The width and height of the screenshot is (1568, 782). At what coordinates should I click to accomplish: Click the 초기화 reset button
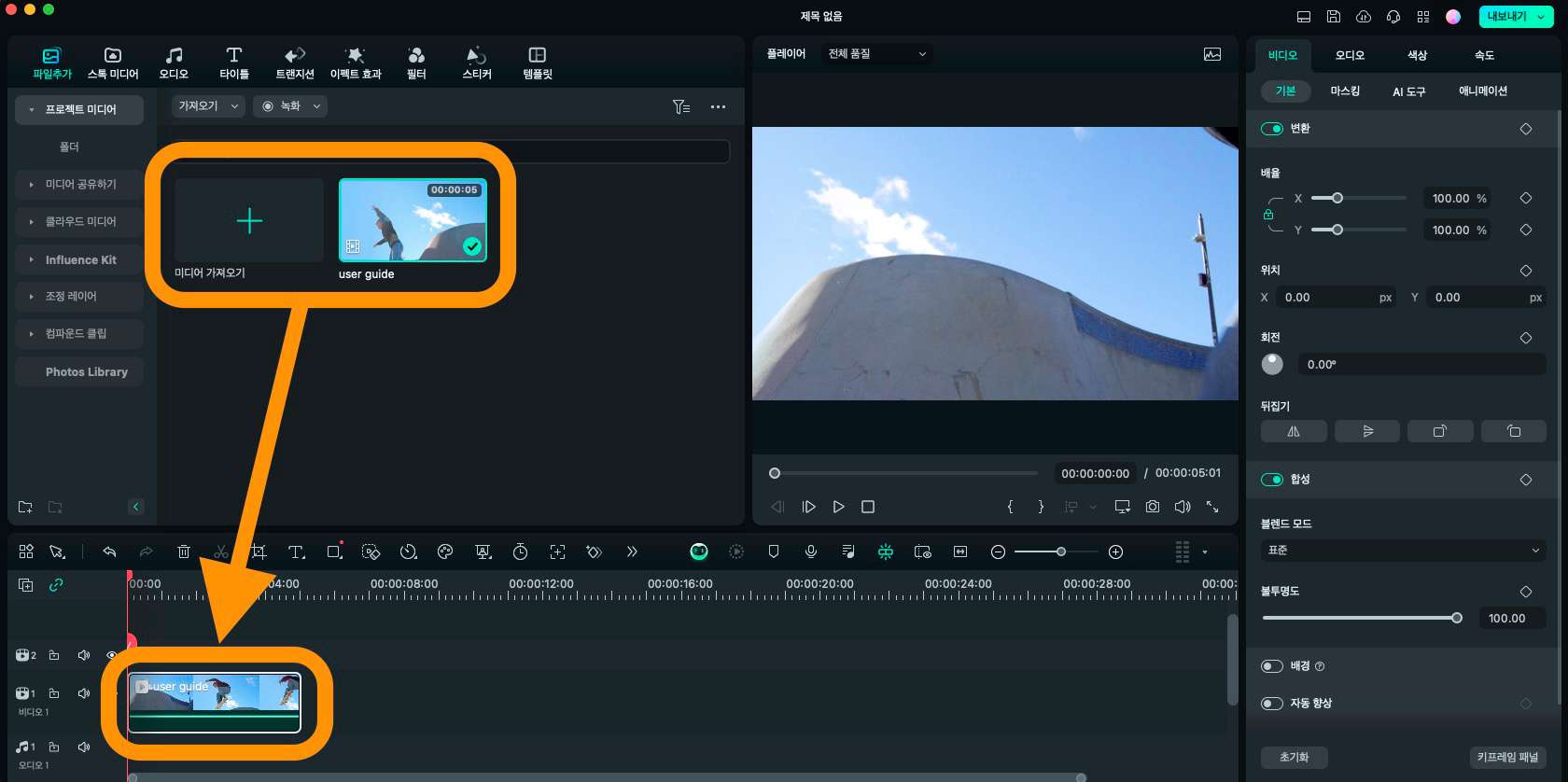[x=1294, y=758]
